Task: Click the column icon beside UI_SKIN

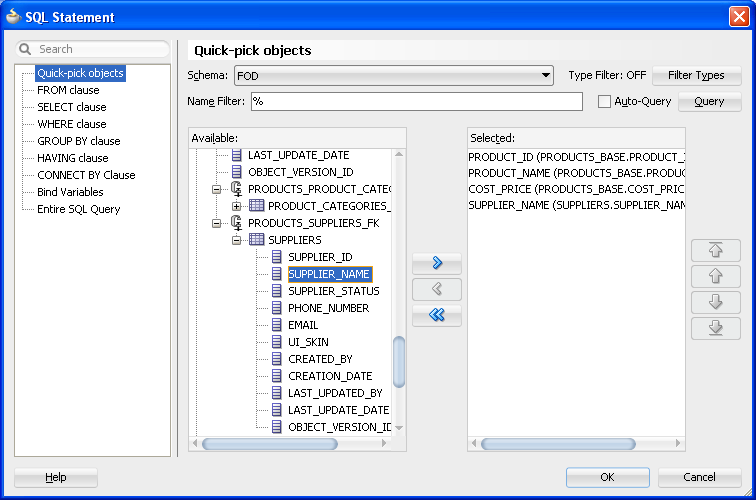Action: coord(277,342)
